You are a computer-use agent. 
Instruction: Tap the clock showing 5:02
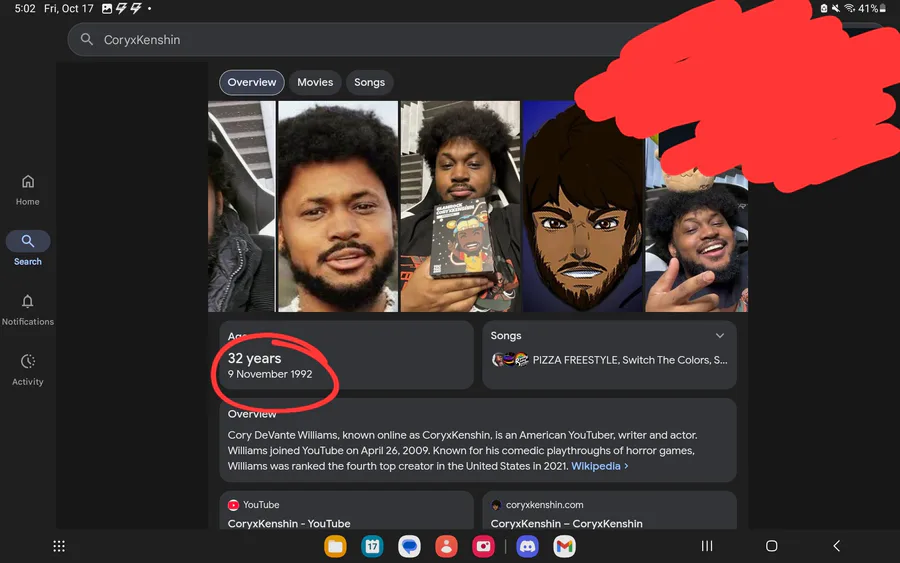tap(25, 9)
